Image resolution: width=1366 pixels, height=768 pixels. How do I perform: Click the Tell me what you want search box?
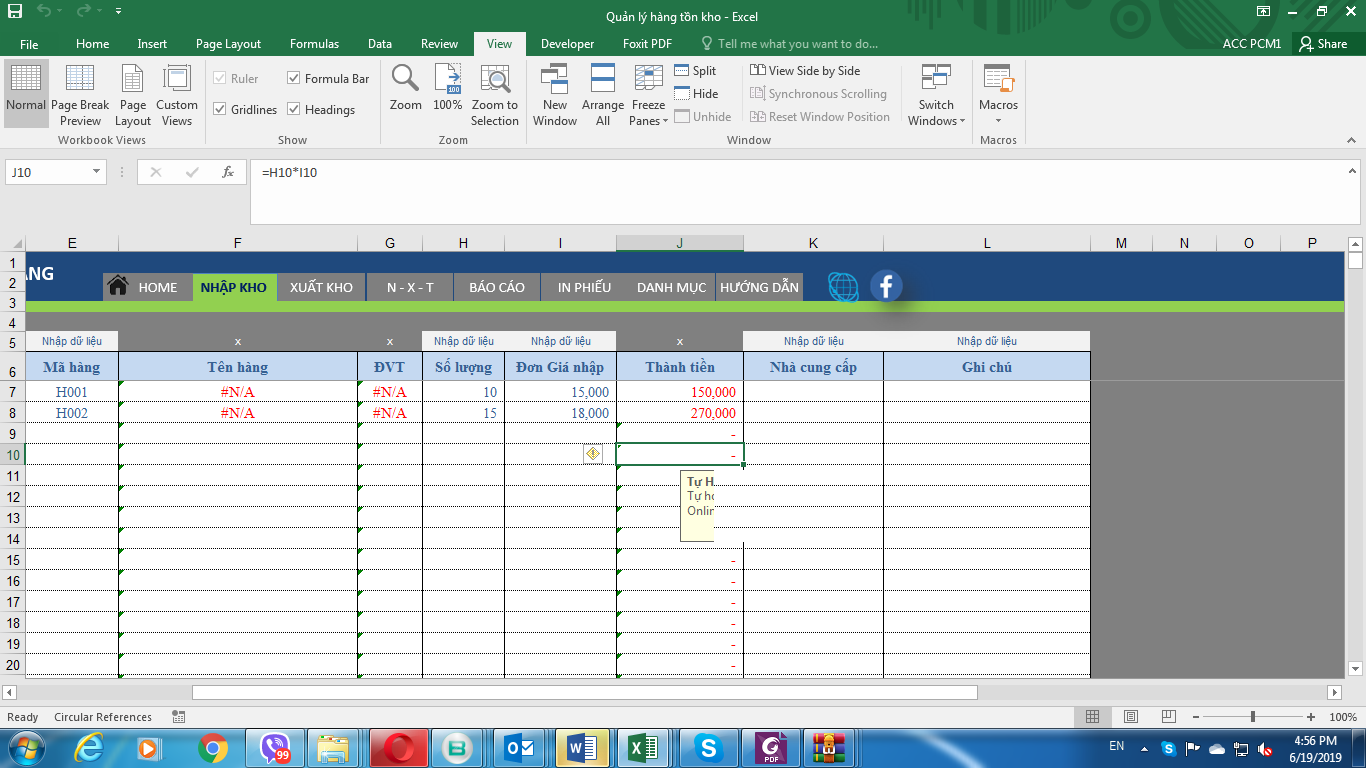point(790,44)
